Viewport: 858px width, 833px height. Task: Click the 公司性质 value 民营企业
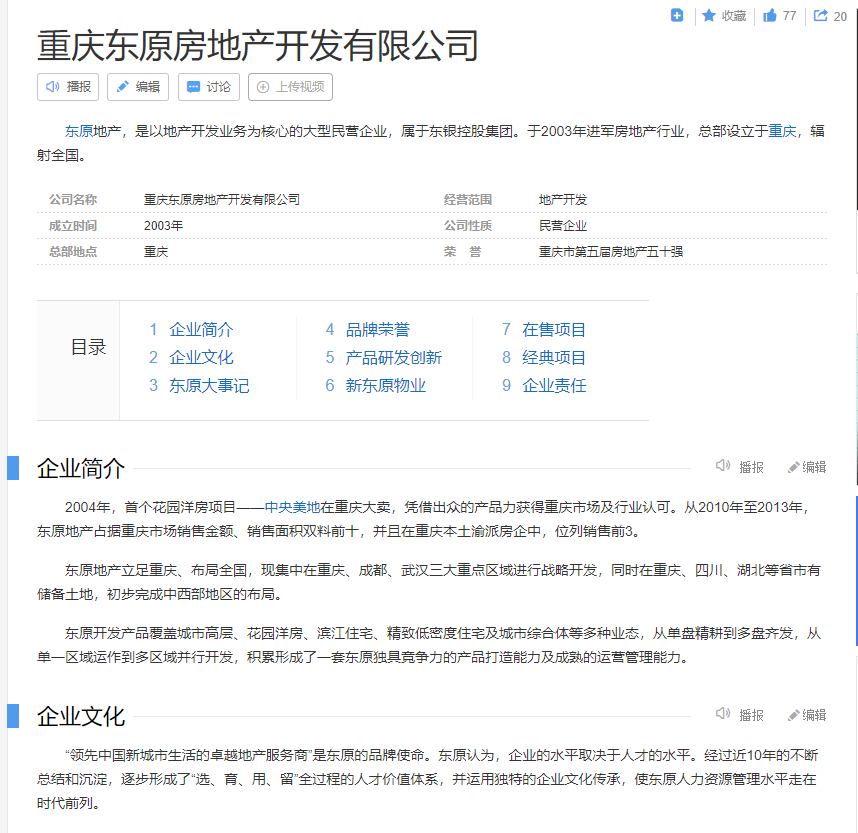tap(563, 226)
